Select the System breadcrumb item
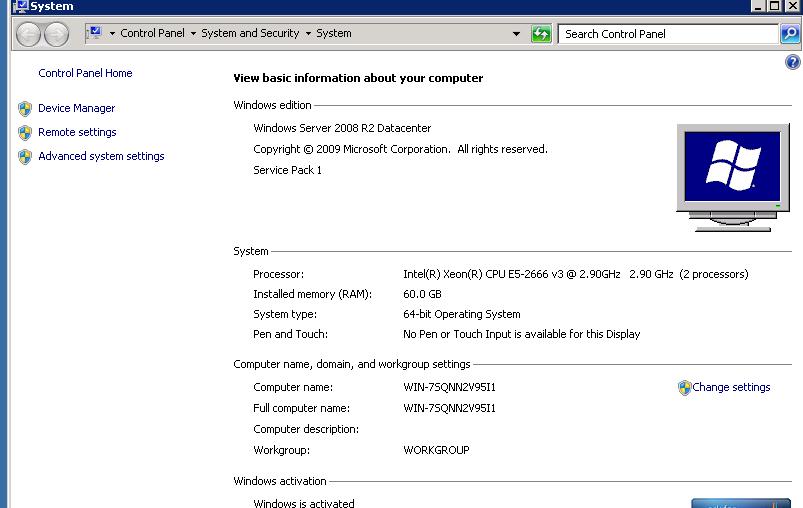The image size is (803, 508). 333,33
